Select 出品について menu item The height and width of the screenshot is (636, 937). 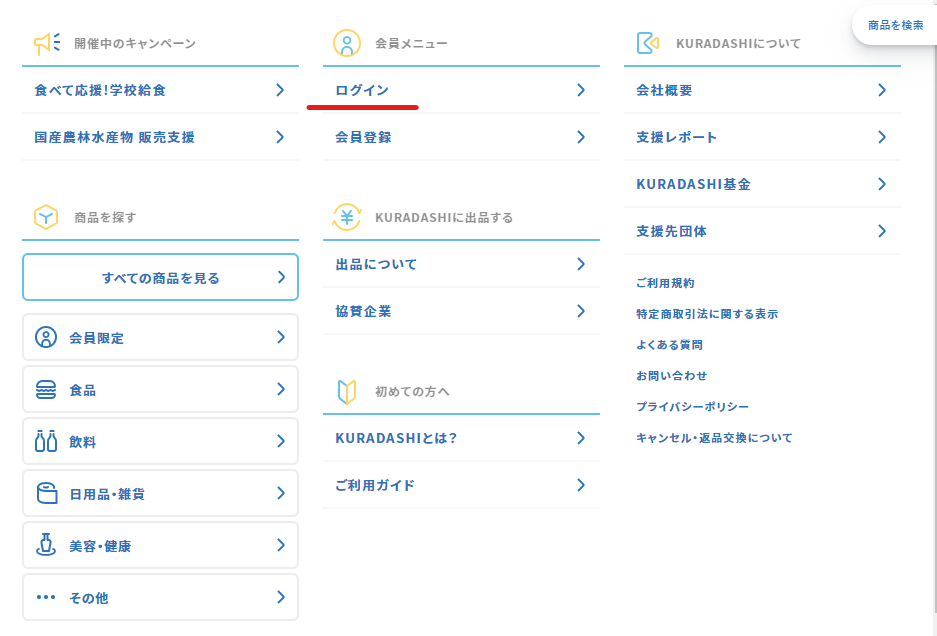click(x=461, y=264)
